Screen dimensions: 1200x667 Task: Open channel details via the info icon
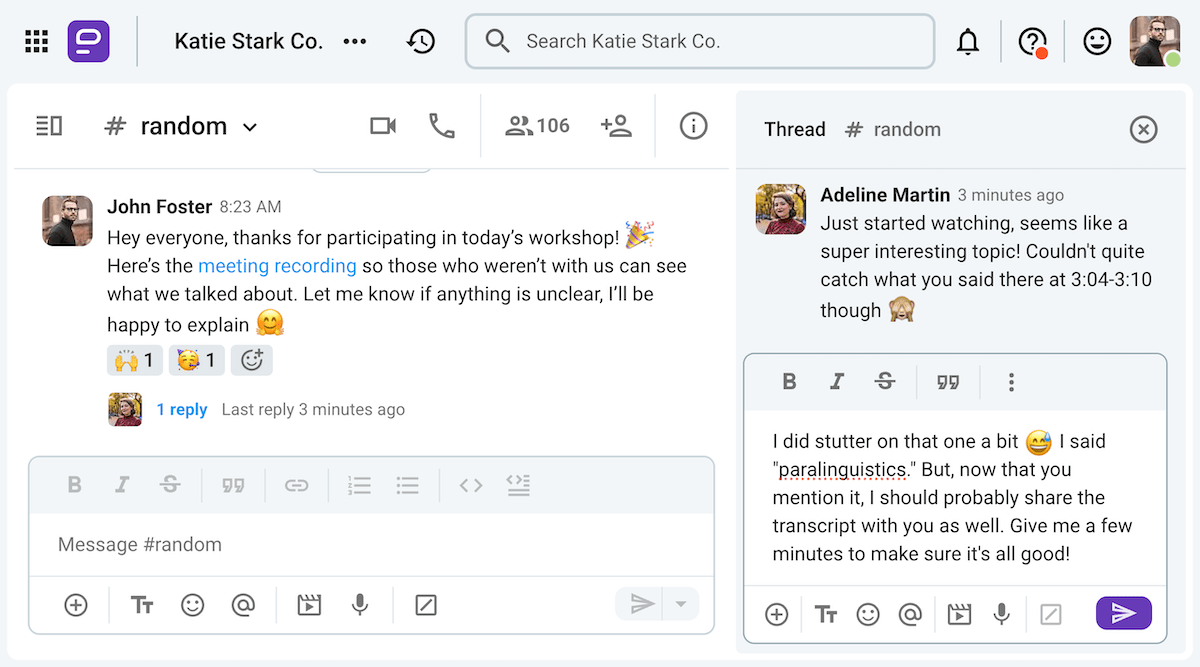click(x=693, y=125)
